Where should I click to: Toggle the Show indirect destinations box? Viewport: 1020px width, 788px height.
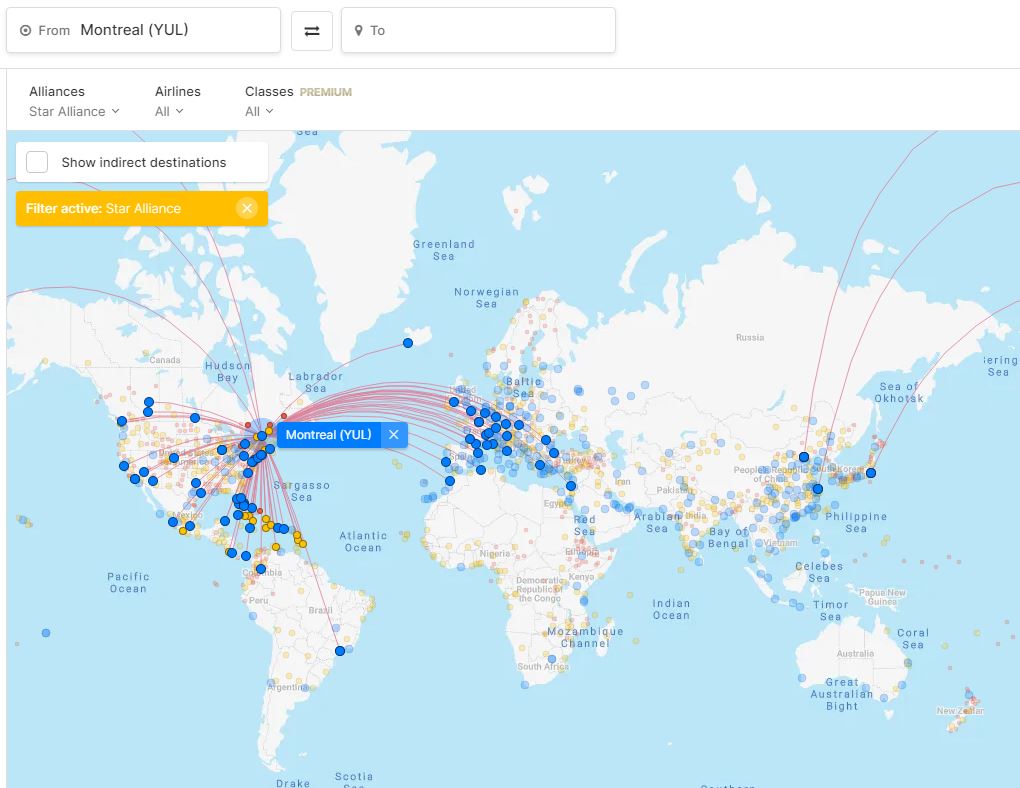point(36,161)
